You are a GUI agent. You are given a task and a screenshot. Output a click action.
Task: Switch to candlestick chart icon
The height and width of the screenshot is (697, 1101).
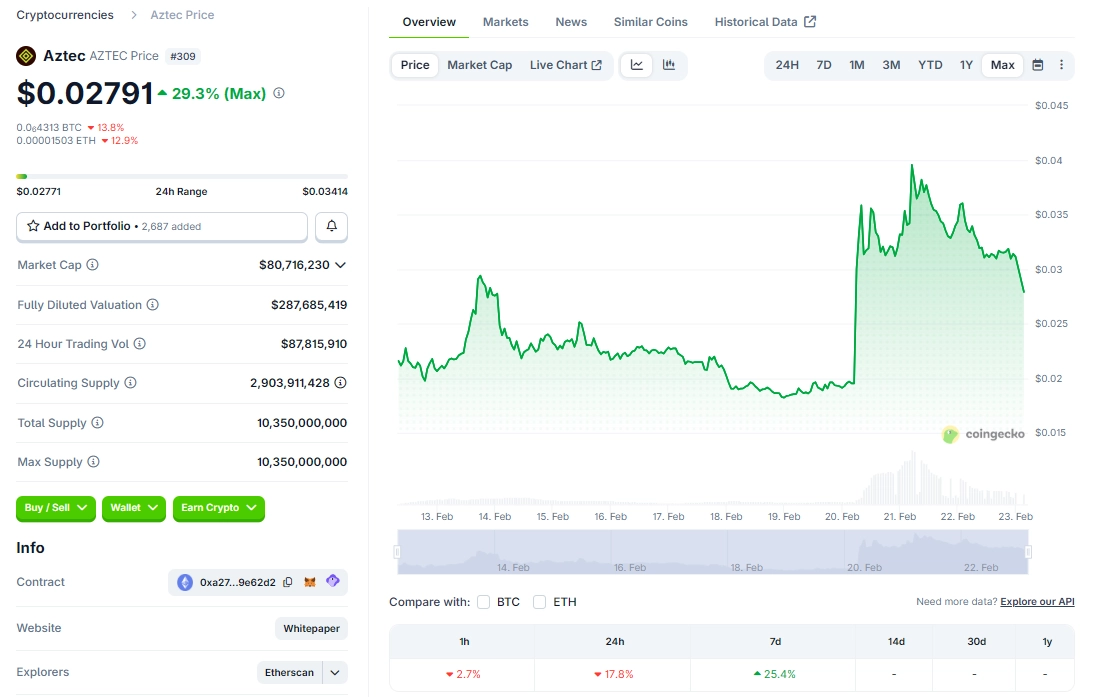(x=669, y=65)
